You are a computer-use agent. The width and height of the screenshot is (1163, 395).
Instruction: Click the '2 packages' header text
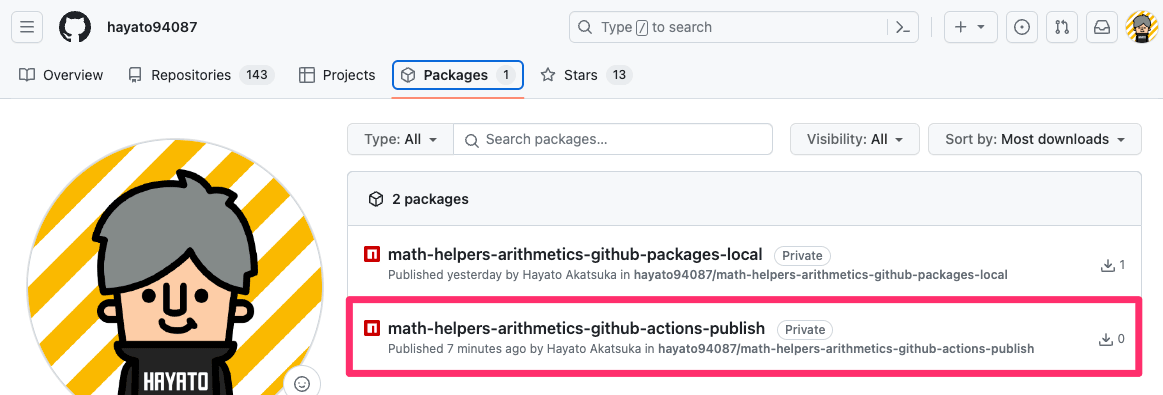point(429,199)
